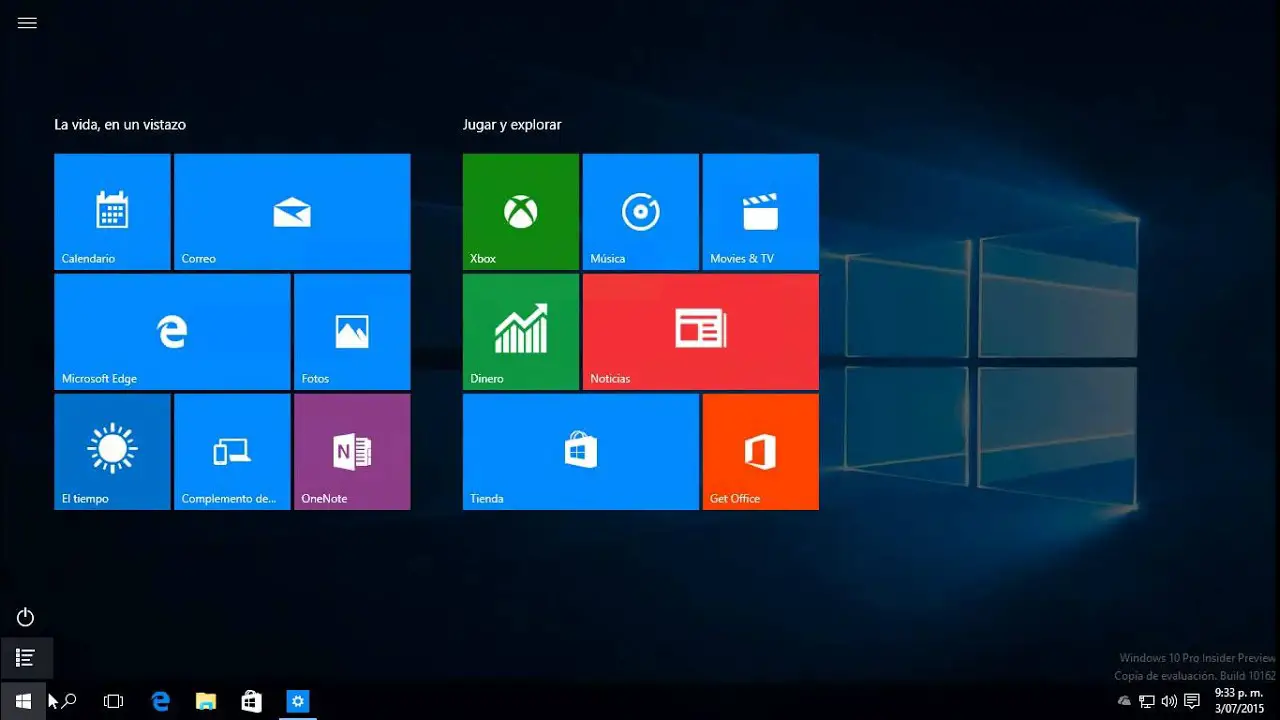This screenshot has width=1280, height=720.
Task: Open Task View in the taskbar
Action: [x=113, y=702]
